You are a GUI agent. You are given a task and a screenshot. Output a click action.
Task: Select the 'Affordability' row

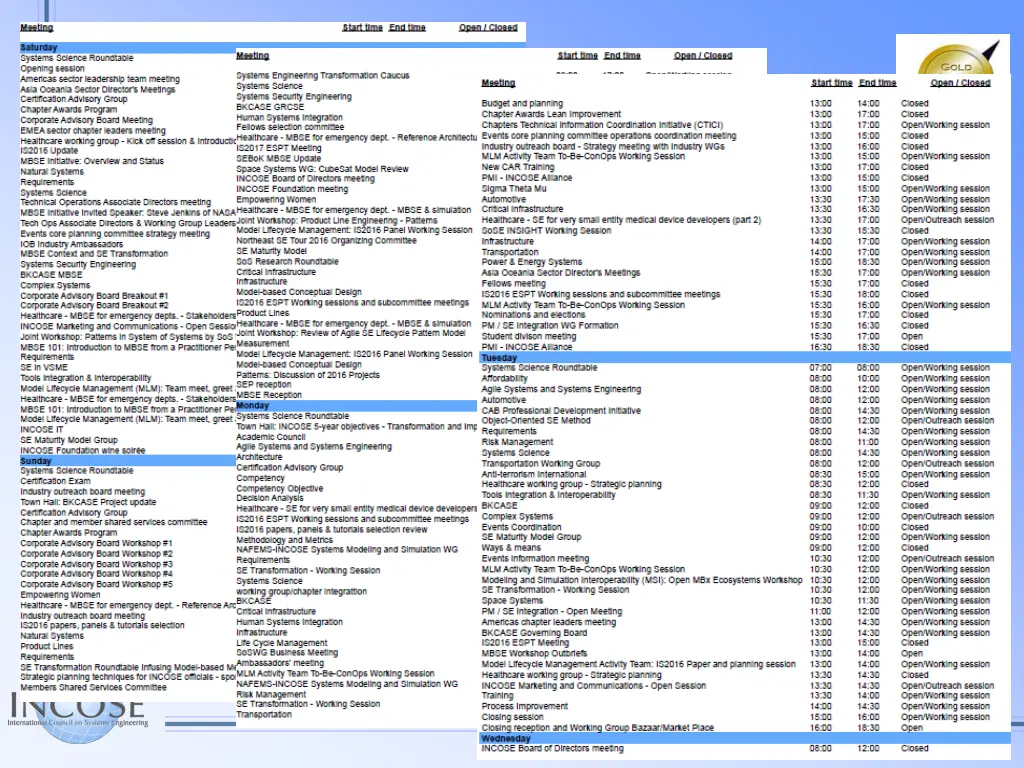click(x=504, y=379)
